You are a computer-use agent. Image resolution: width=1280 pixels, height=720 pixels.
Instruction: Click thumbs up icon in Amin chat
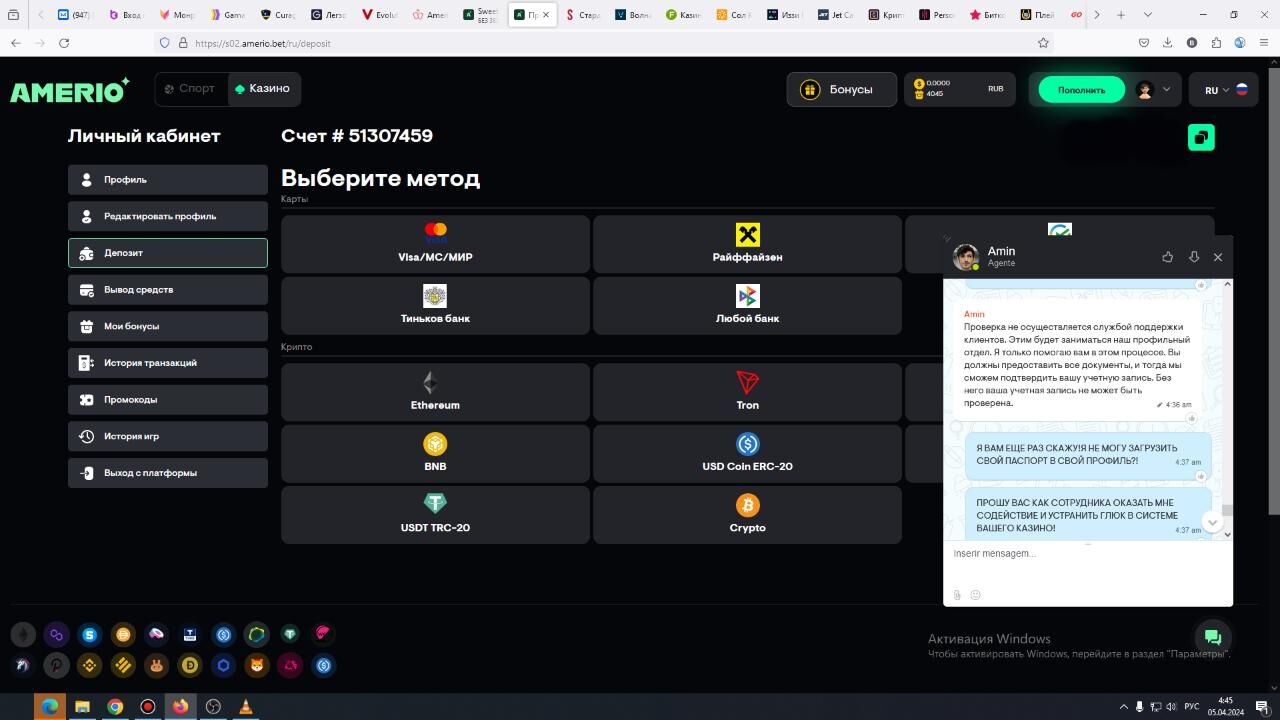point(1167,257)
